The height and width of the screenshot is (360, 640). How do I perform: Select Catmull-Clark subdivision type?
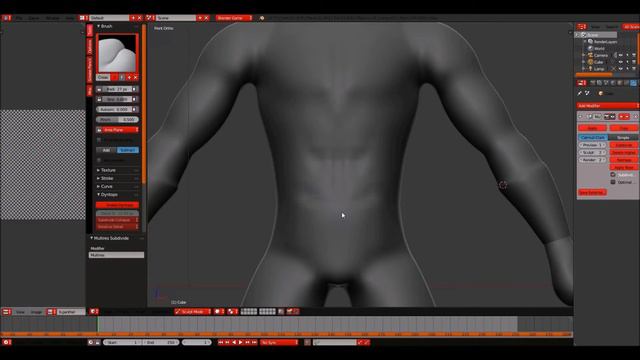(x=593, y=138)
